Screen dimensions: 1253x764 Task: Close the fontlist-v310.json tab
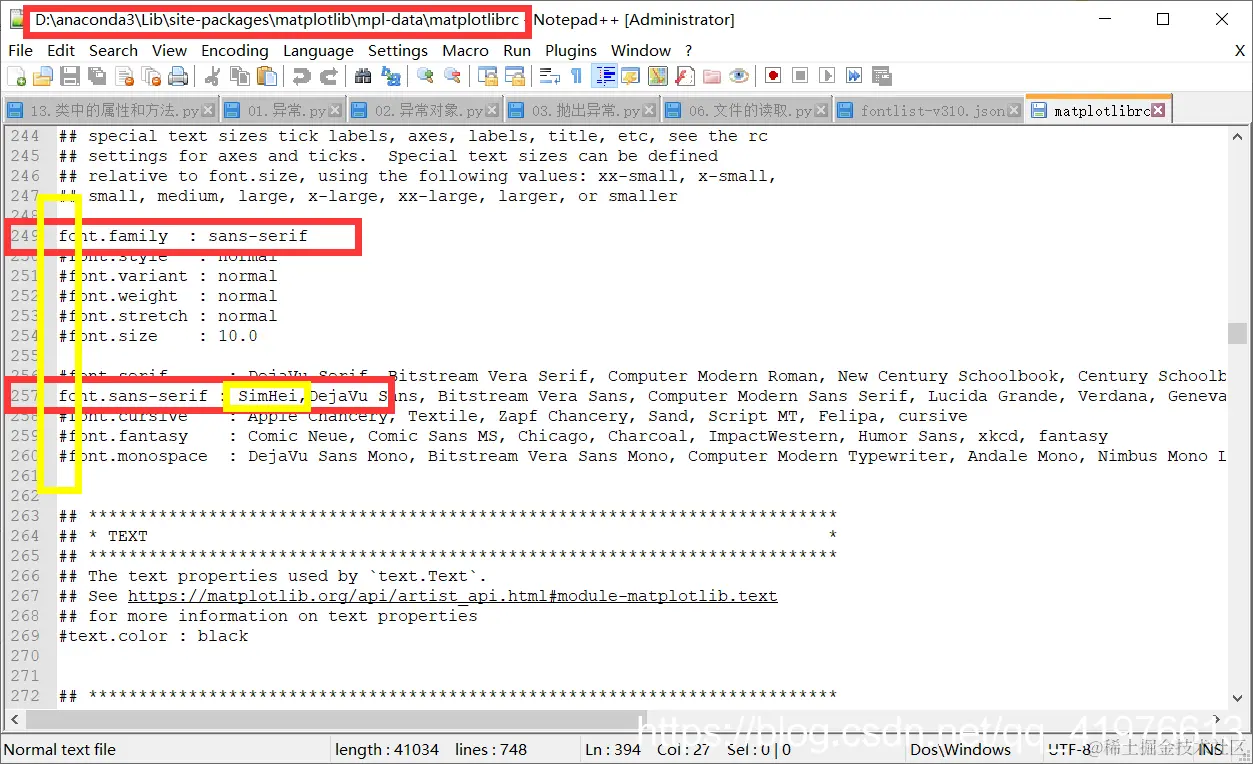pyautogui.click(x=1014, y=111)
